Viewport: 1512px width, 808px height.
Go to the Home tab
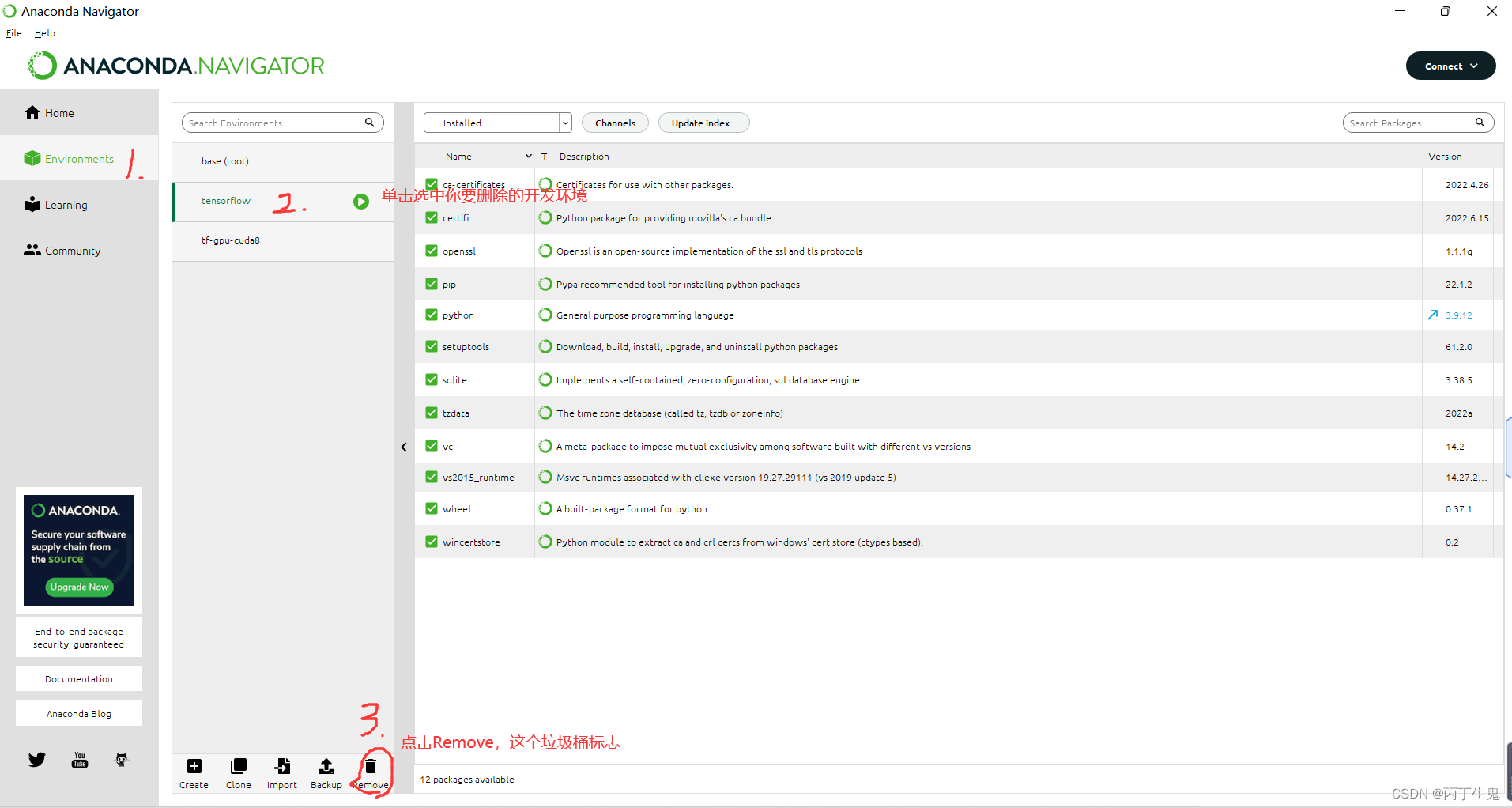click(x=79, y=113)
